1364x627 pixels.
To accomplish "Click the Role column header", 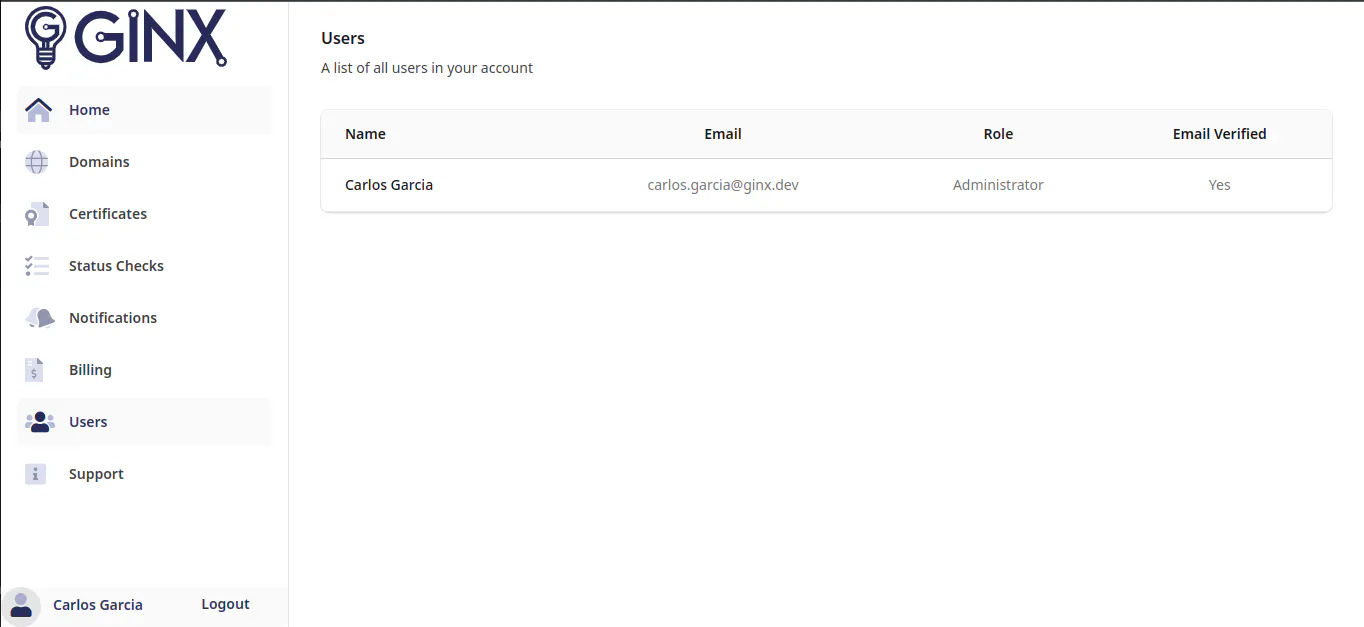I will [x=998, y=134].
